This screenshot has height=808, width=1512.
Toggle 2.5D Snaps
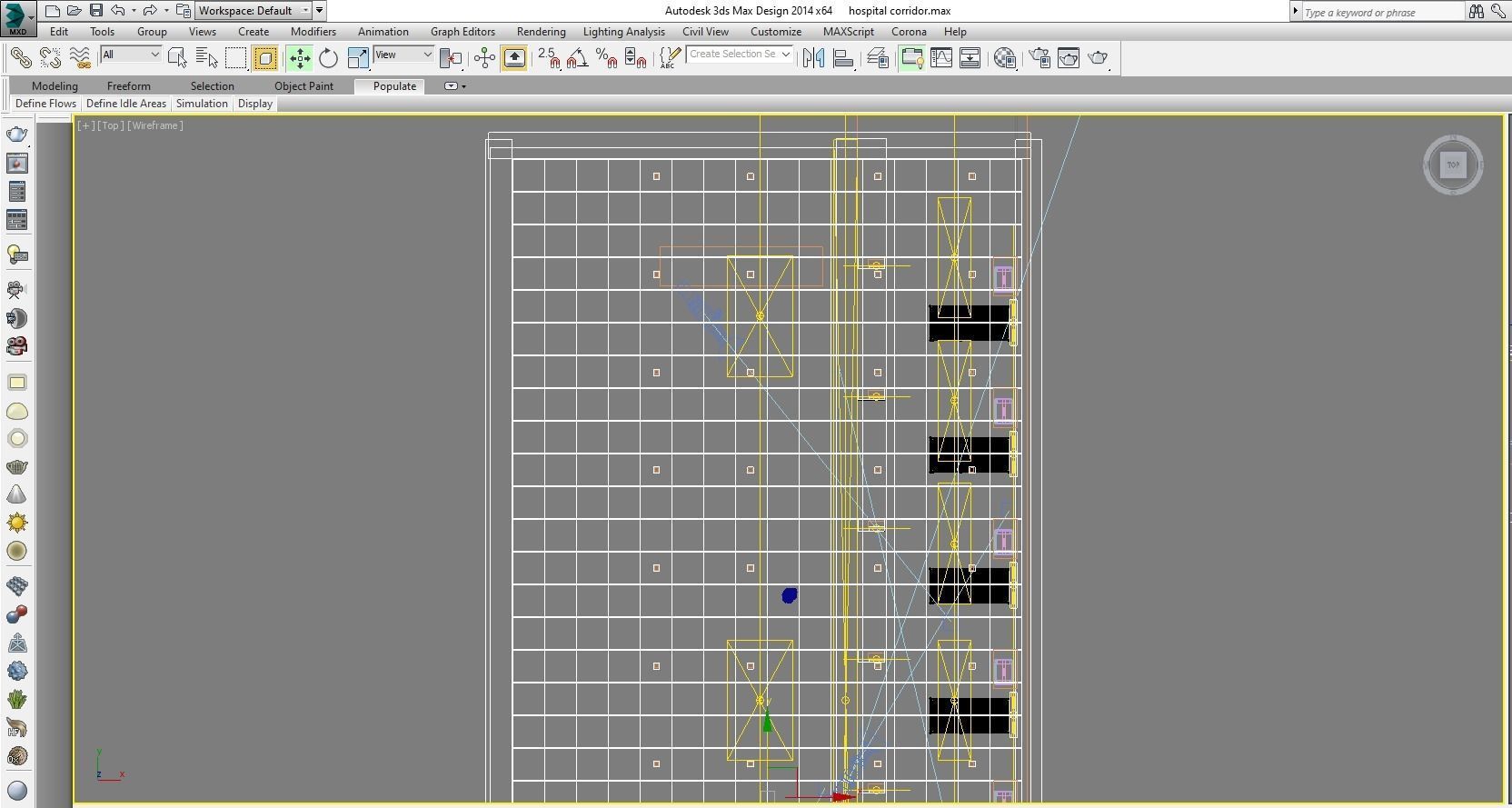coord(549,58)
